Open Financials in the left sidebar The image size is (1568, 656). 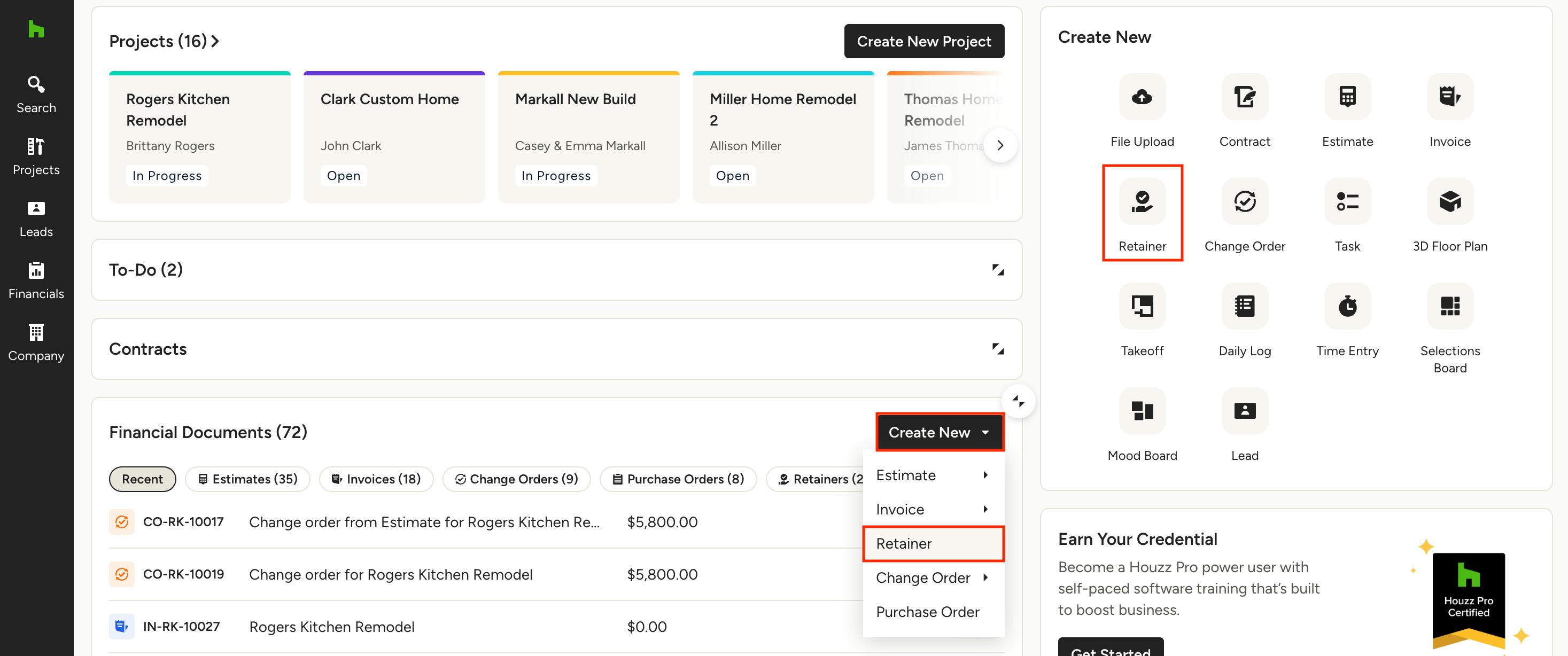tap(36, 280)
